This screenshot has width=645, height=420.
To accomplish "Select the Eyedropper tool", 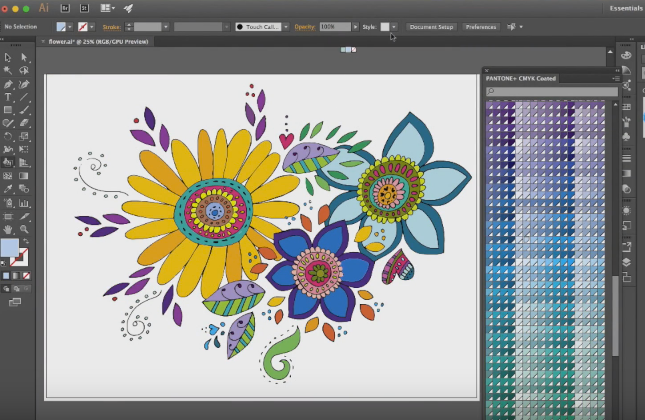I will click(x=8, y=188).
